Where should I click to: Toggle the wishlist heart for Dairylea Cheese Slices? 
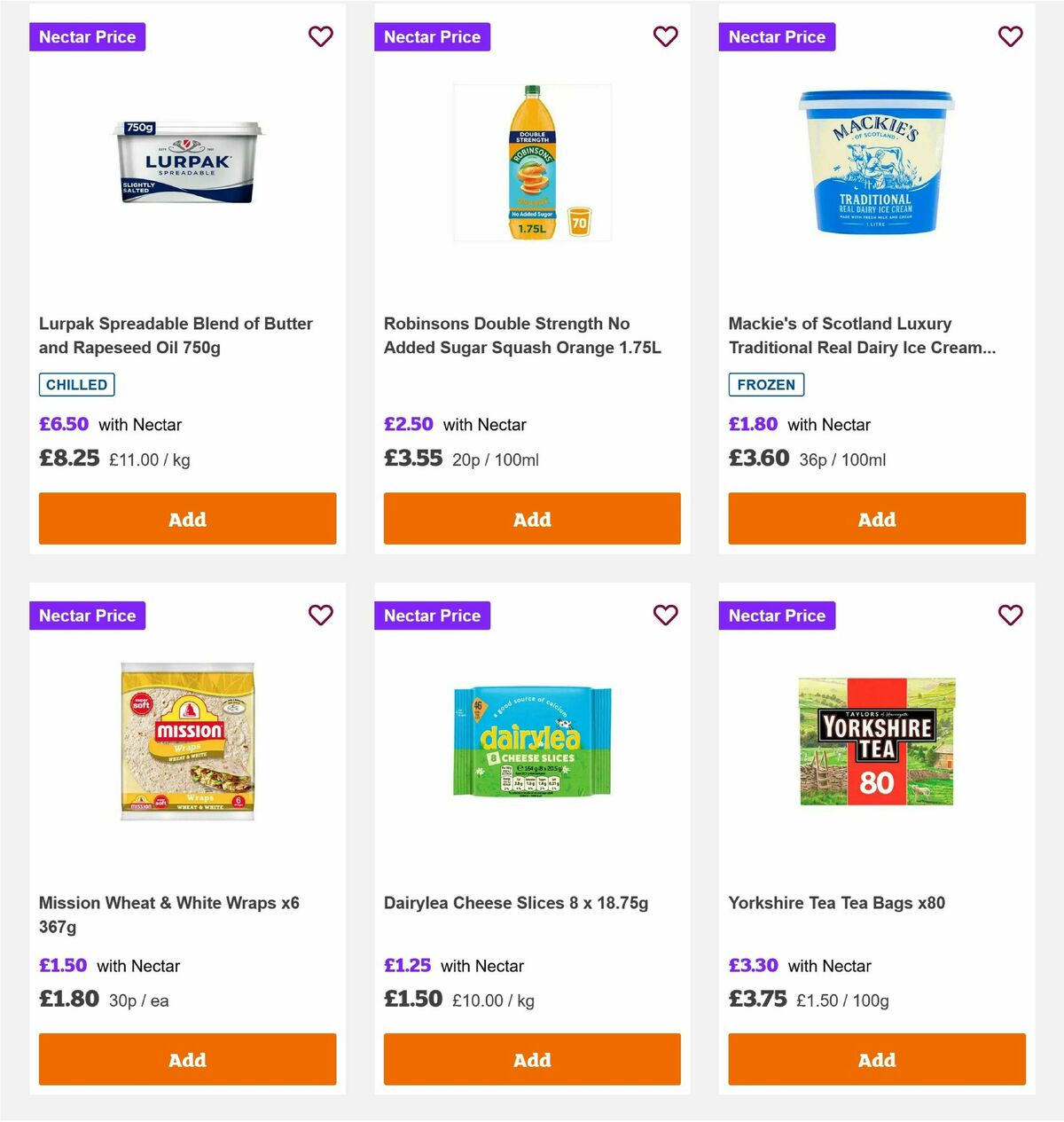point(665,615)
